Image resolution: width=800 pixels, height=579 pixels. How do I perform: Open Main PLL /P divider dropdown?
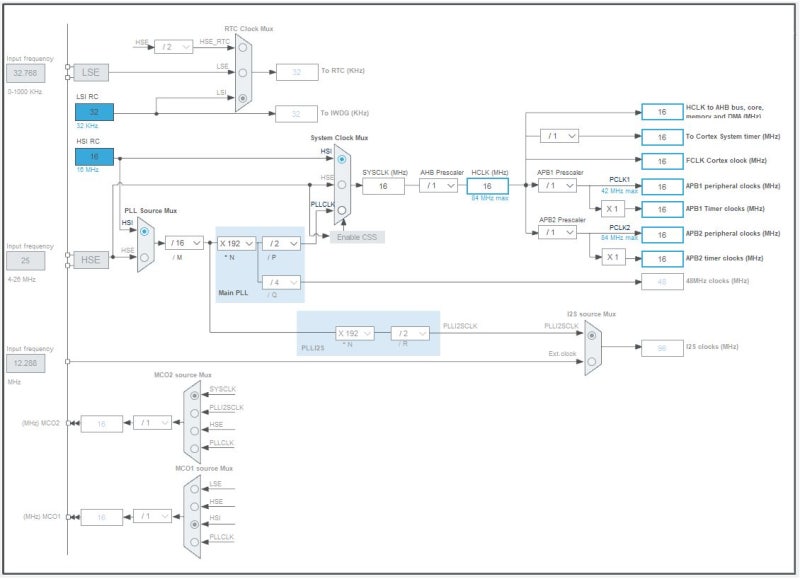(281, 244)
